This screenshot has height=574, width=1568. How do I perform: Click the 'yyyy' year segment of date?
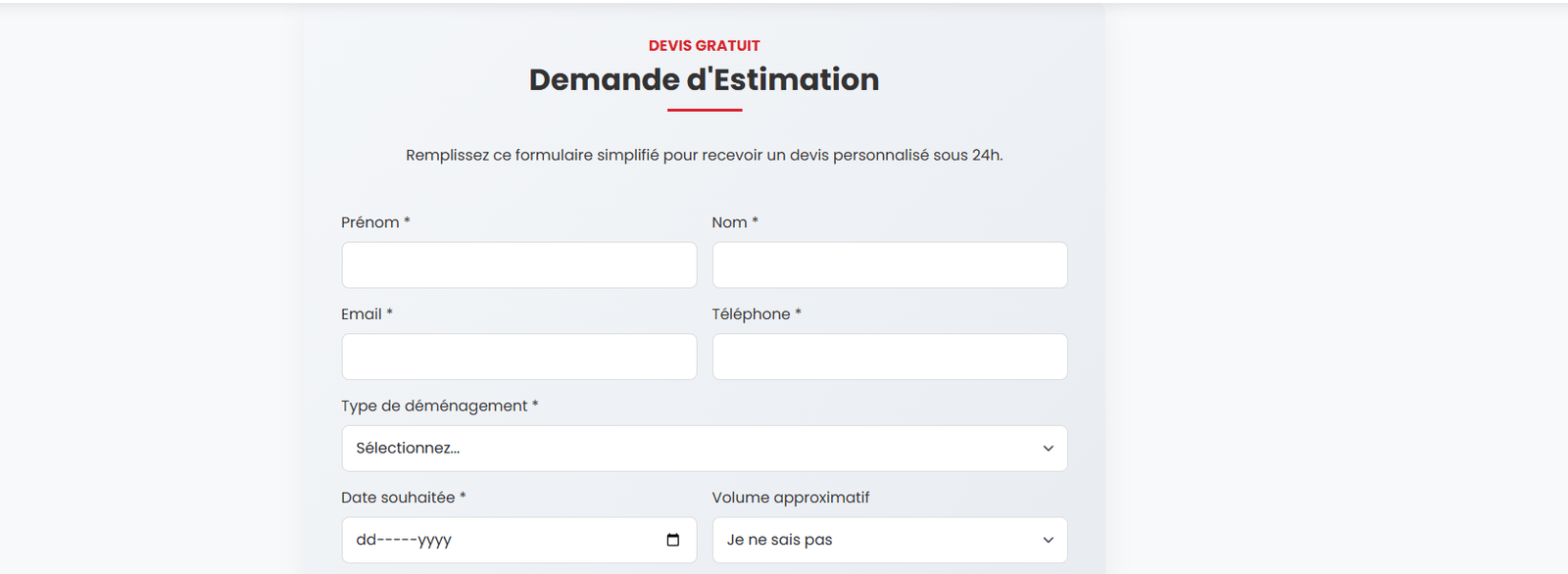pyautogui.click(x=434, y=540)
